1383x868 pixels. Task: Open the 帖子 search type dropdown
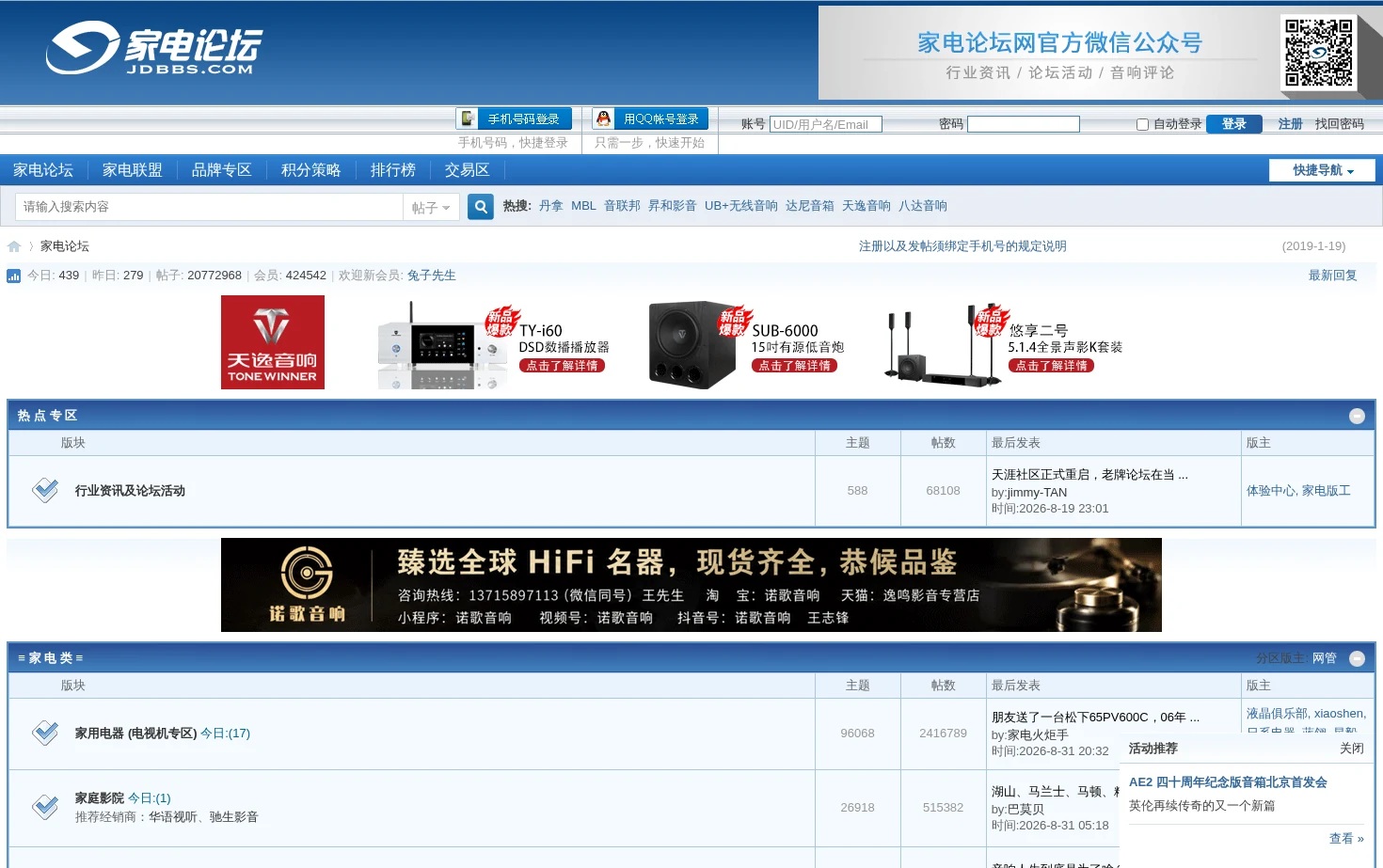pyautogui.click(x=431, y=208)
